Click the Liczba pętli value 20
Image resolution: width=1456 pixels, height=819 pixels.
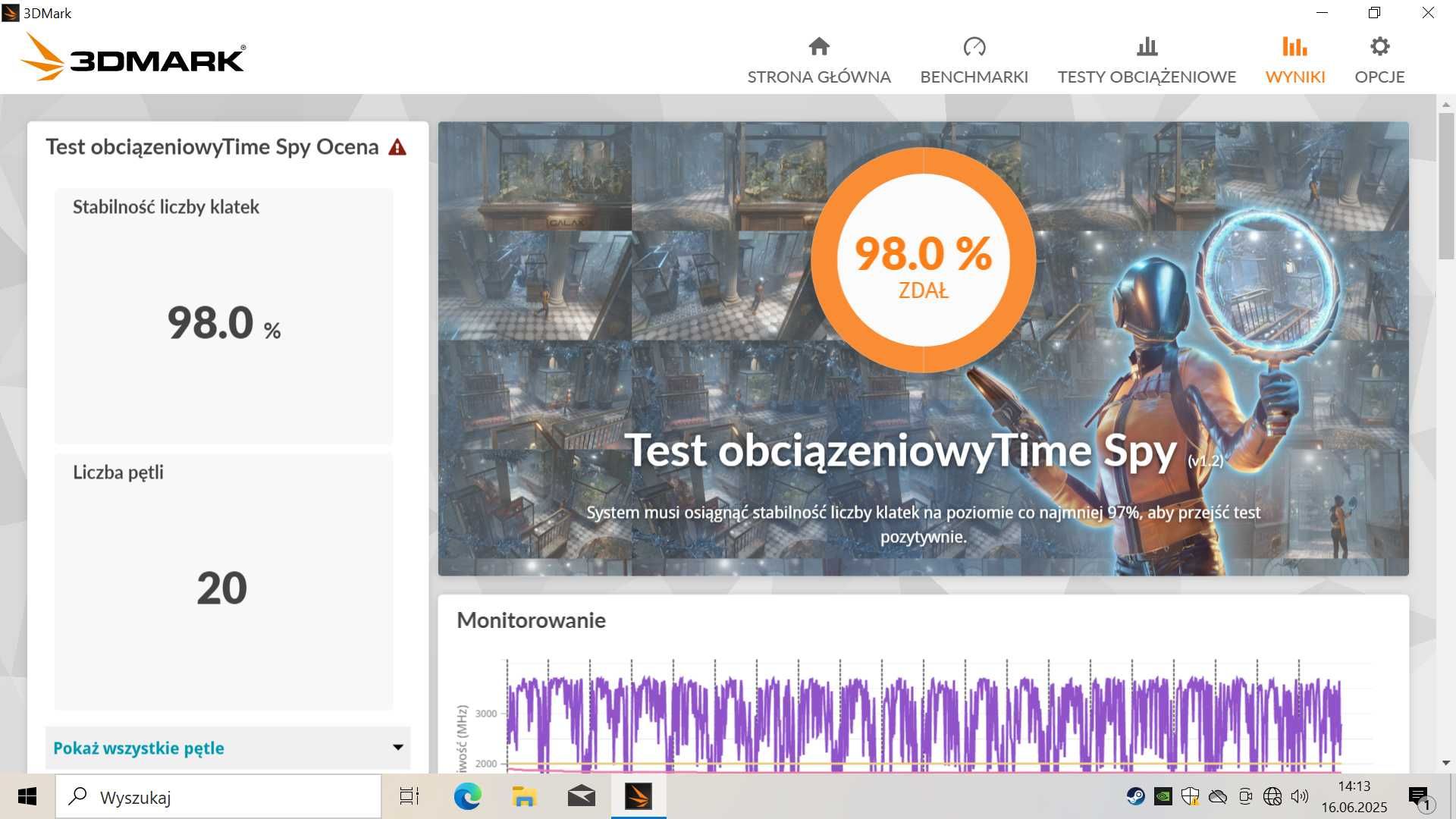[x=222, y=588]
